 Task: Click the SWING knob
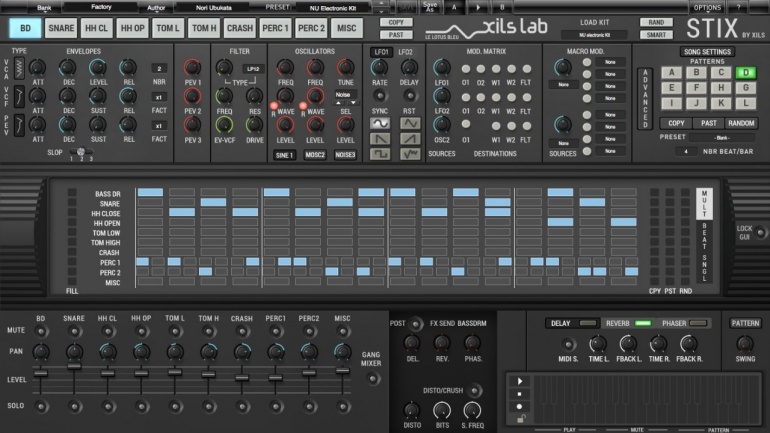[x=744, y=344]
